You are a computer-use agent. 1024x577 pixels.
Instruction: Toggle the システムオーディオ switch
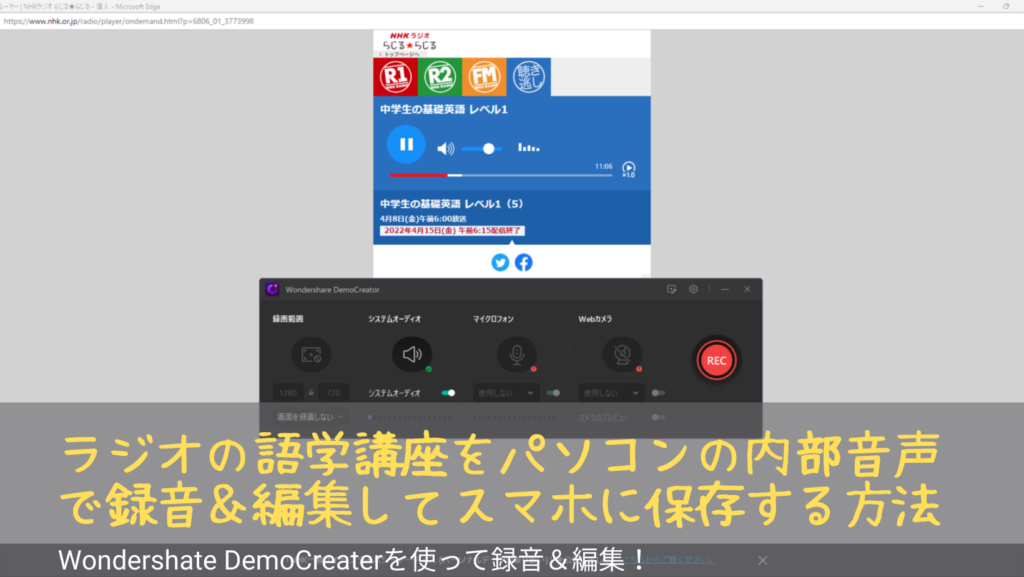[448, 393]
